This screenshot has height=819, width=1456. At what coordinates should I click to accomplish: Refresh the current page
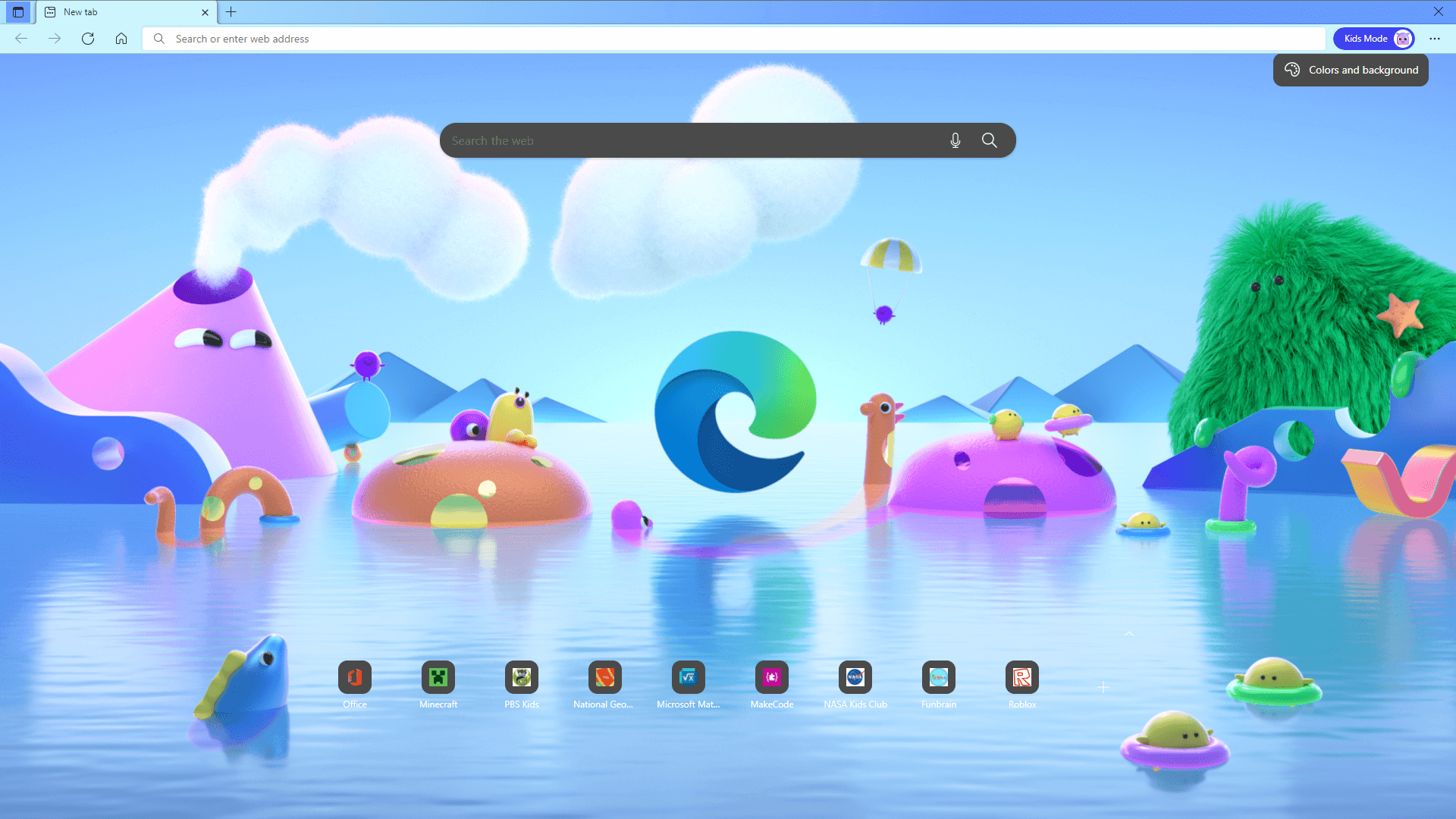coord(88,38)
